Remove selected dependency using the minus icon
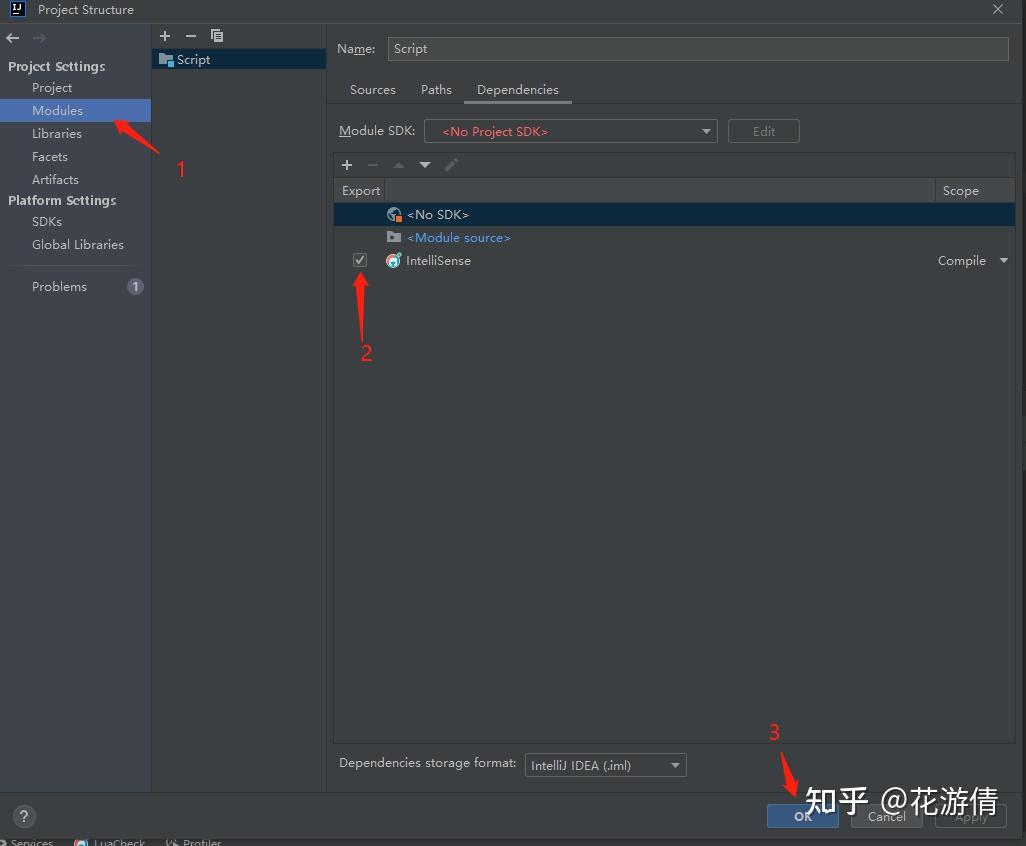Viewport: 1026px width, 846px height. tap(372, 164)
